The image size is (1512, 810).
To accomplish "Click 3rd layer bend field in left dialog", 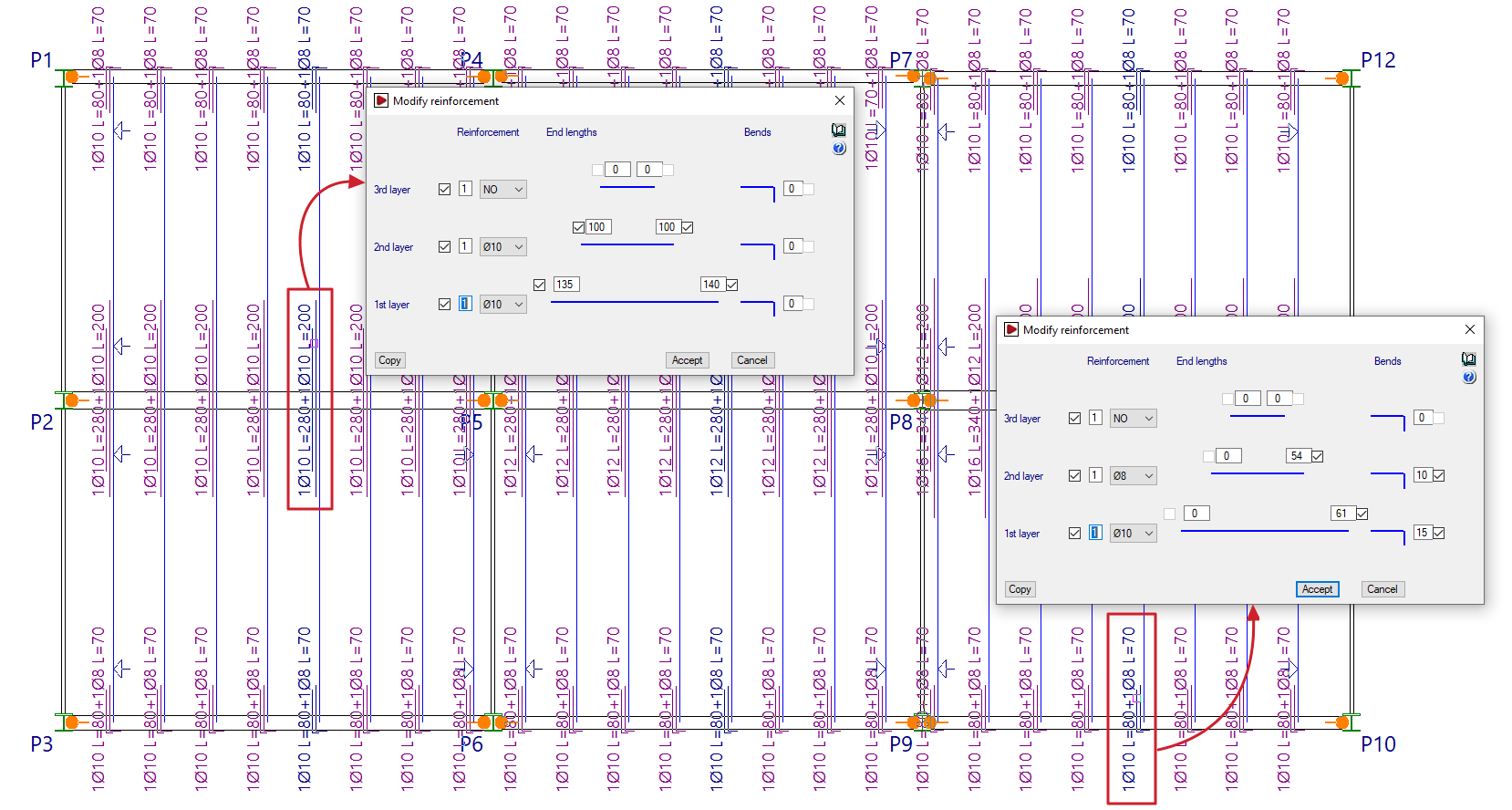I will 792,189.
